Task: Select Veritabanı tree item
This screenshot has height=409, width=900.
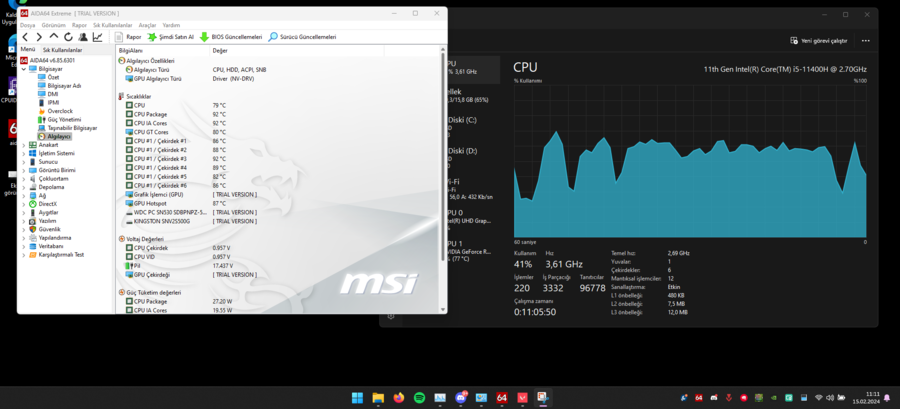Action: (x=51, y=246)
